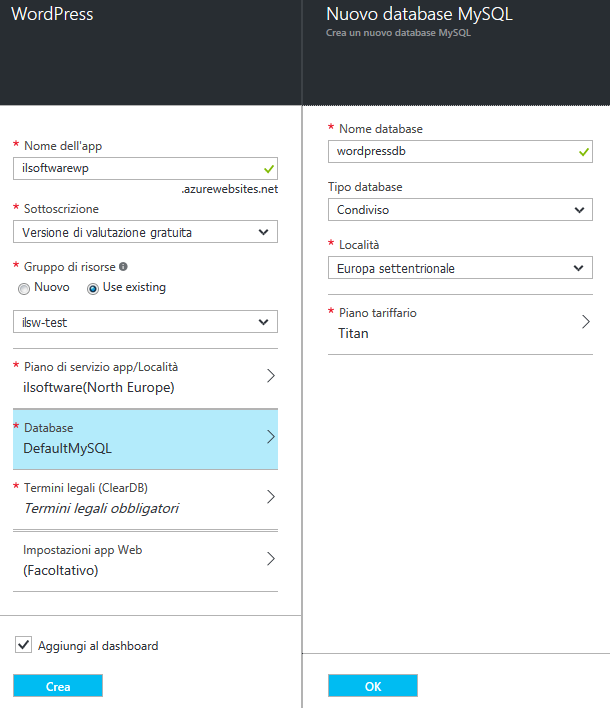The width and height of the screenshot is (610, 708).
Task: Toggle the Aggiungi al dashboard checkbox
Action: 24,646
